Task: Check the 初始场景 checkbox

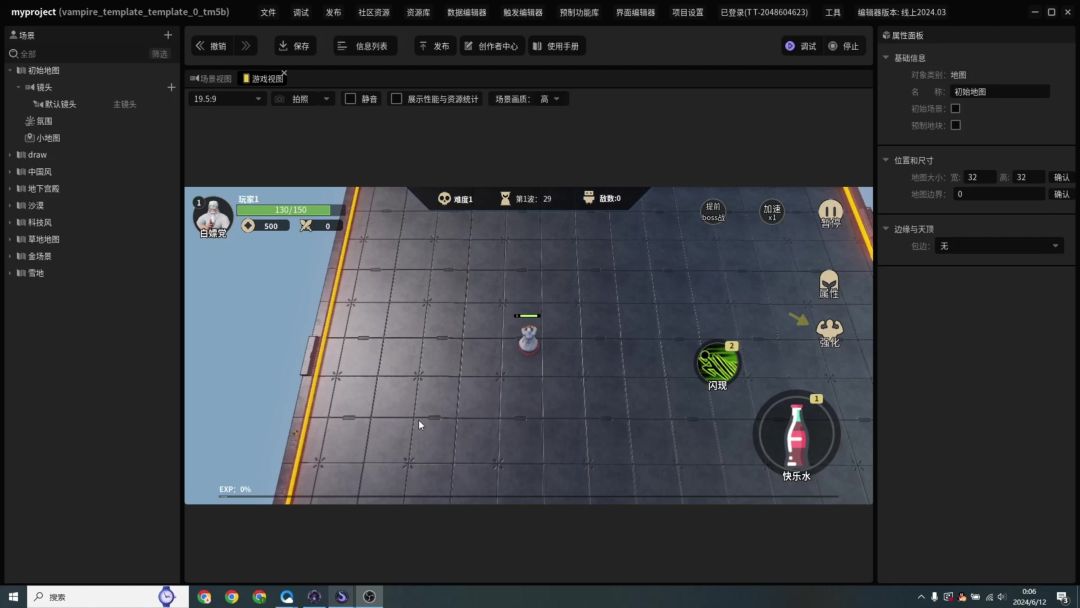Action: coord(955,108)
